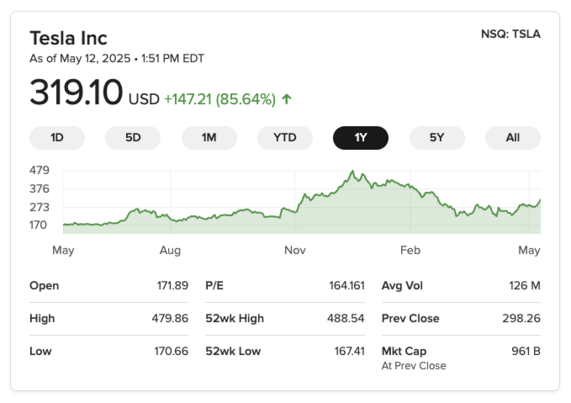Click the 52wk Low row label
Screen dimensions: 571x403
coord(233,351)
